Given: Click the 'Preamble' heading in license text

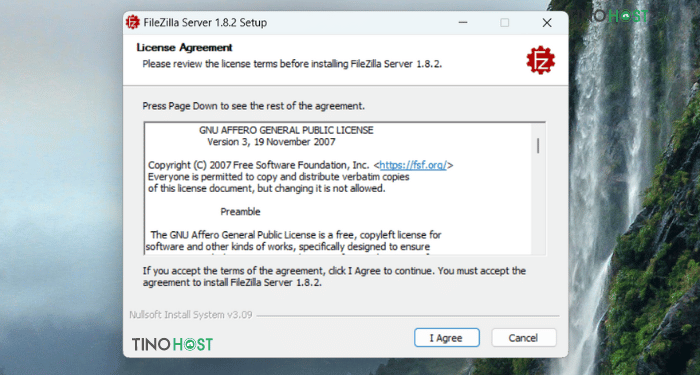Looking at the screenshot, I should 240,212.
